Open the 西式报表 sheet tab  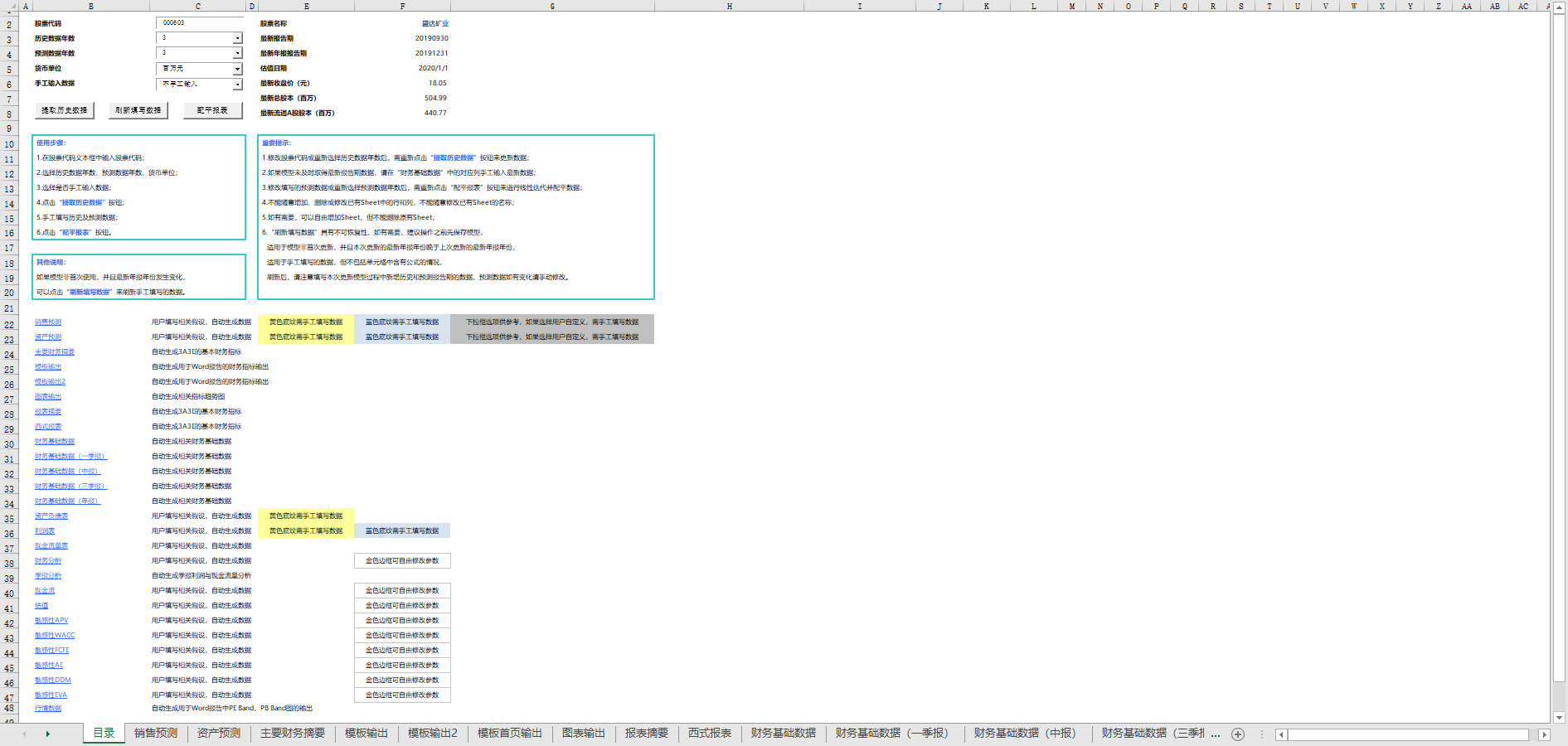(x=710, y=734)
